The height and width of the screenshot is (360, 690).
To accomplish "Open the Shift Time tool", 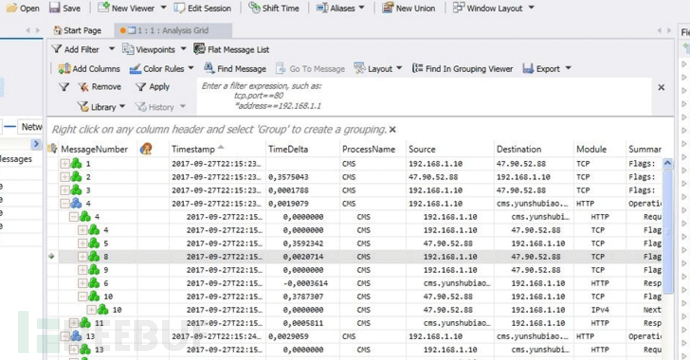I will tap(274, 8).
